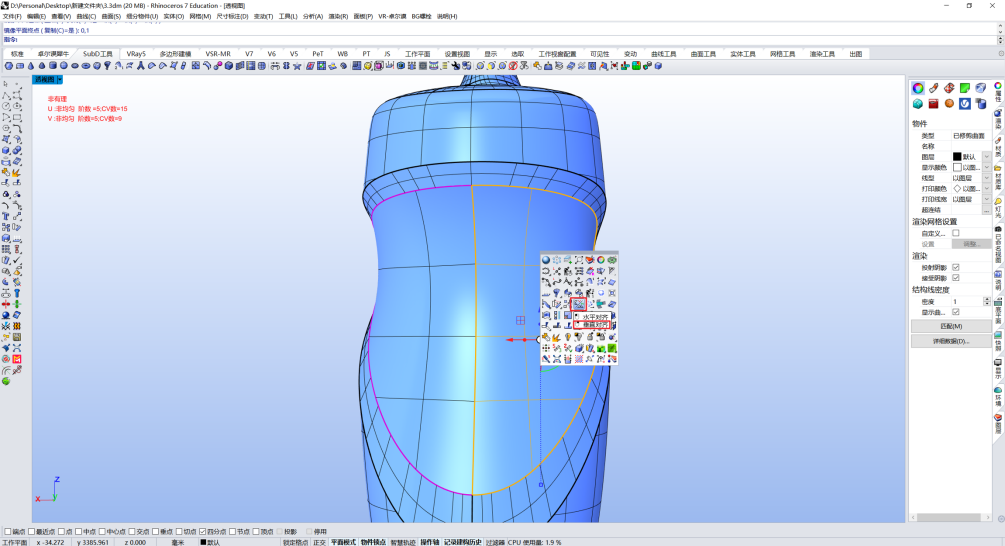Open the 打印颜色 print color dropdown
Viewport: 1005px width, 546px height.
(x=986, y=188)
